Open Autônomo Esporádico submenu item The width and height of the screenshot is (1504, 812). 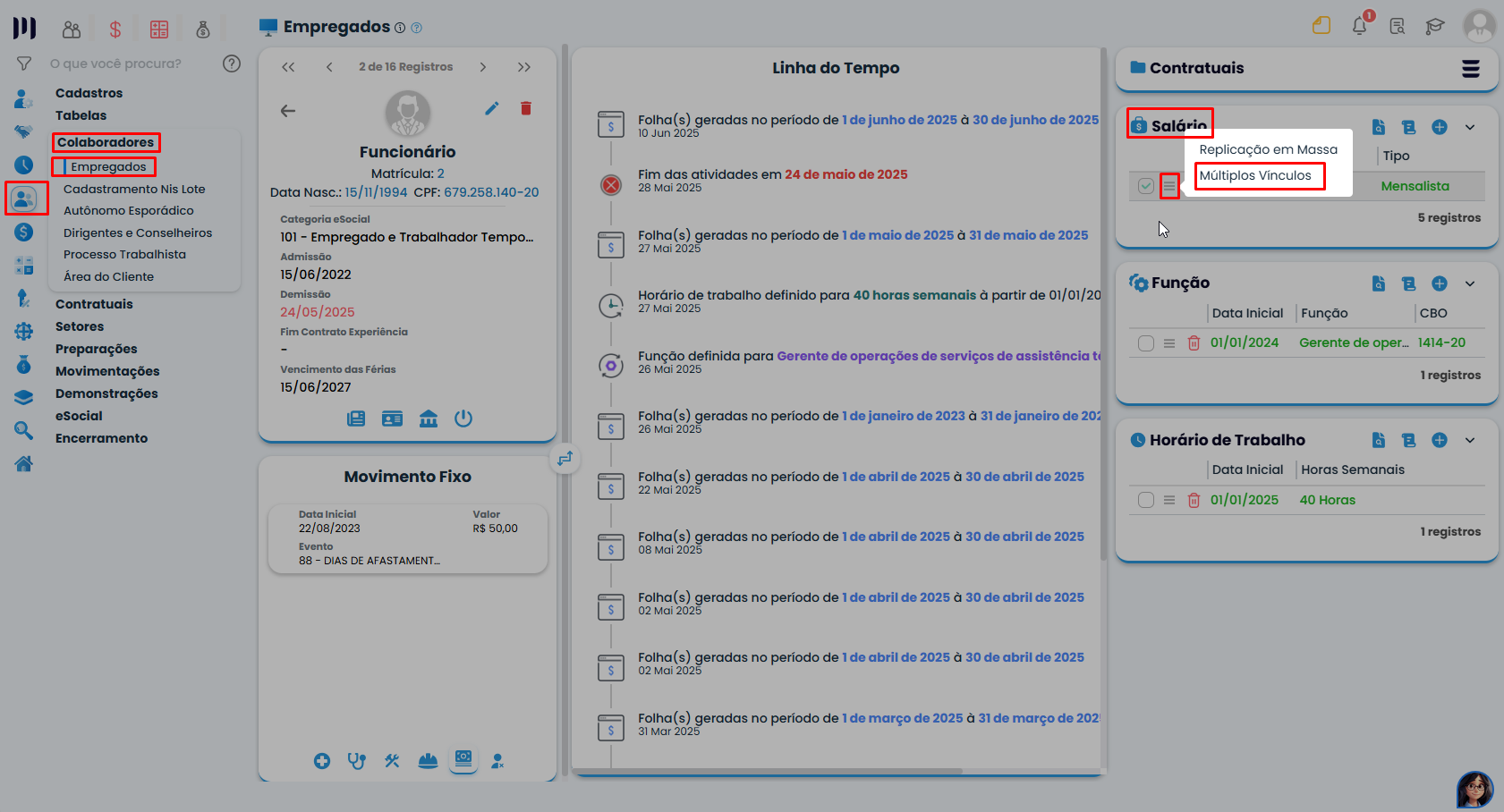click(x=129, y=210)
